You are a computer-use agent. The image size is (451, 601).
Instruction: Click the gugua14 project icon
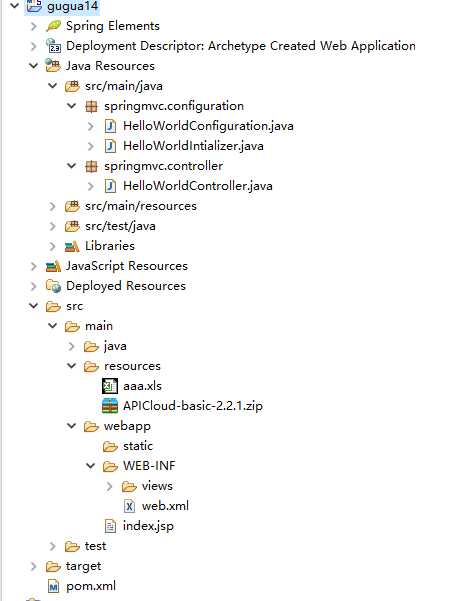[x=34, y=6]
